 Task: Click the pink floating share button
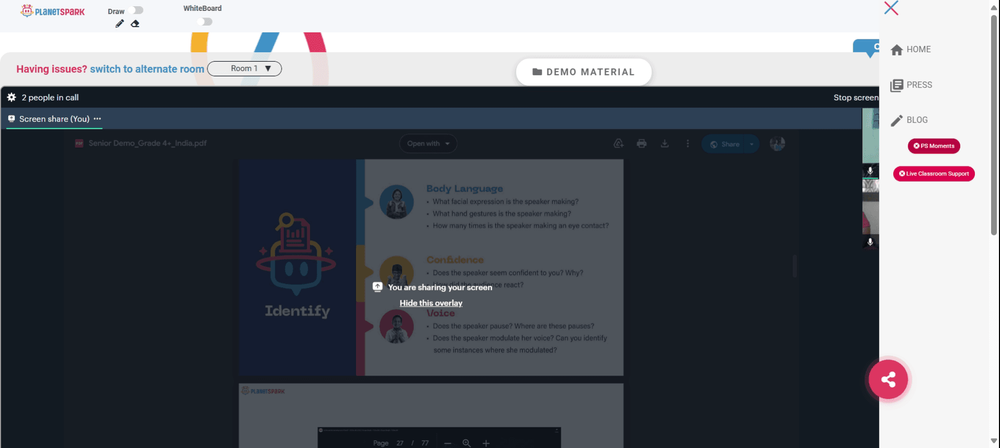click(888, 380)
